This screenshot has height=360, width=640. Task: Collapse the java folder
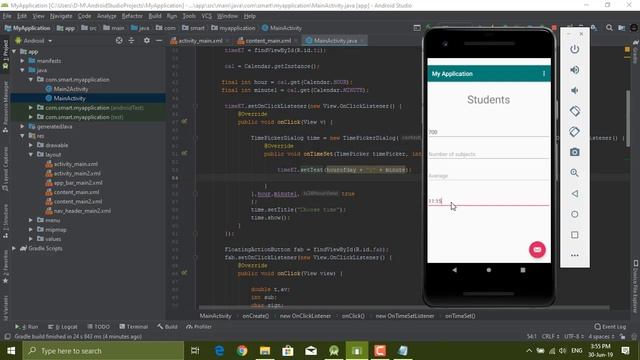click(23, 70)
